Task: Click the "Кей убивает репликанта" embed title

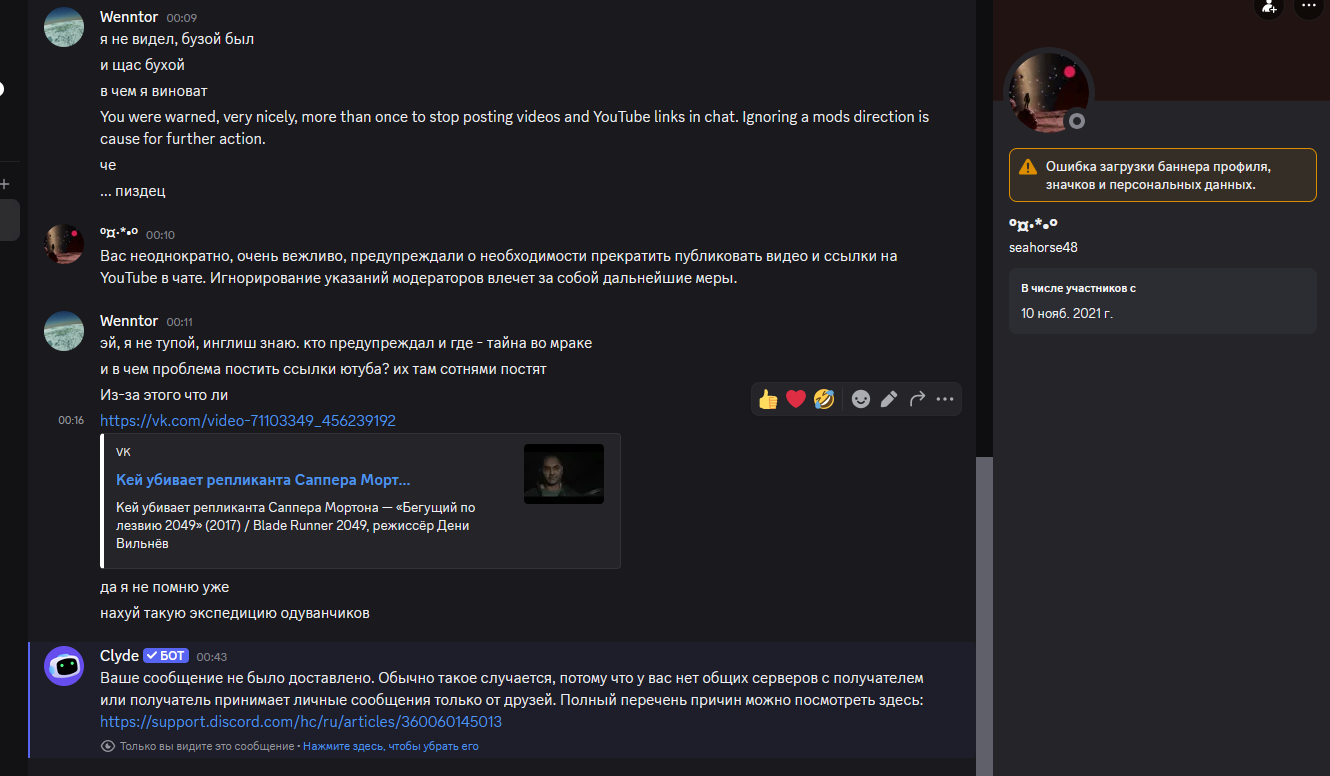Action: 263,480
